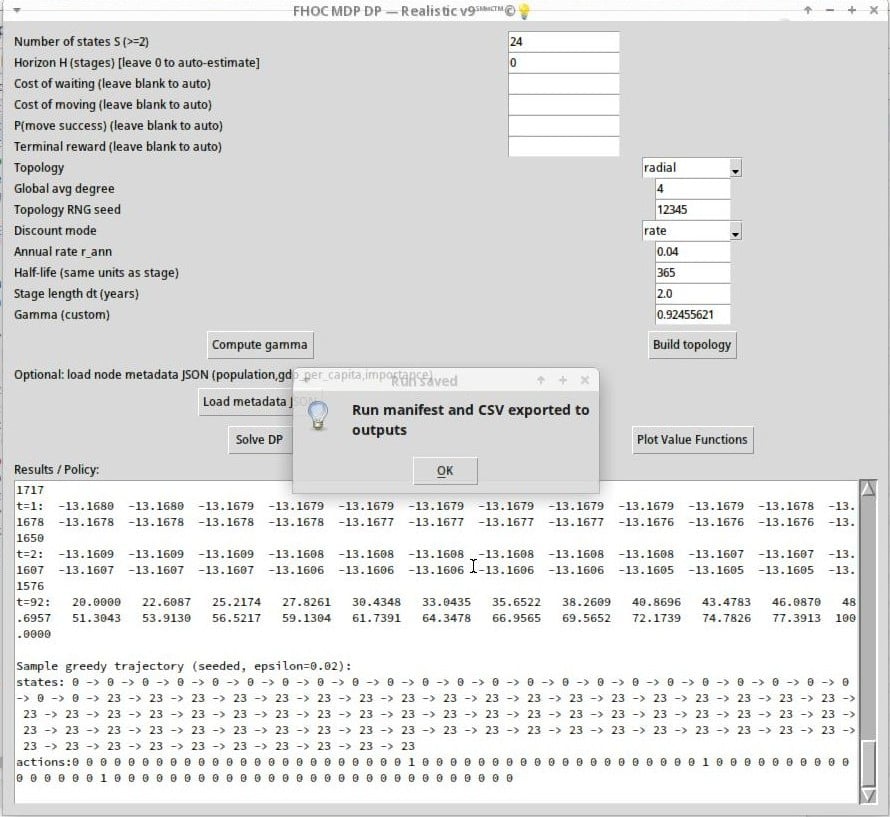Minimize the main FHOC MDP DP window
The image size is (890, 817).
click(x=830, y=10)
